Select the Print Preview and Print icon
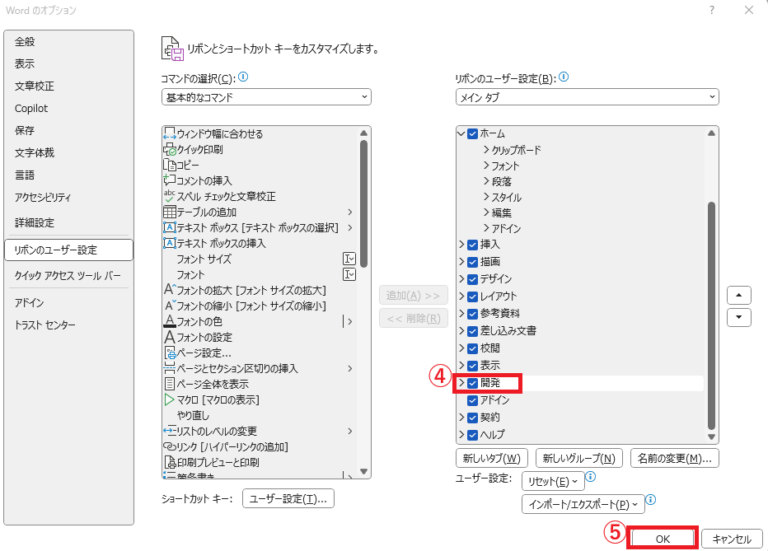768x551 pixels. 169,462
